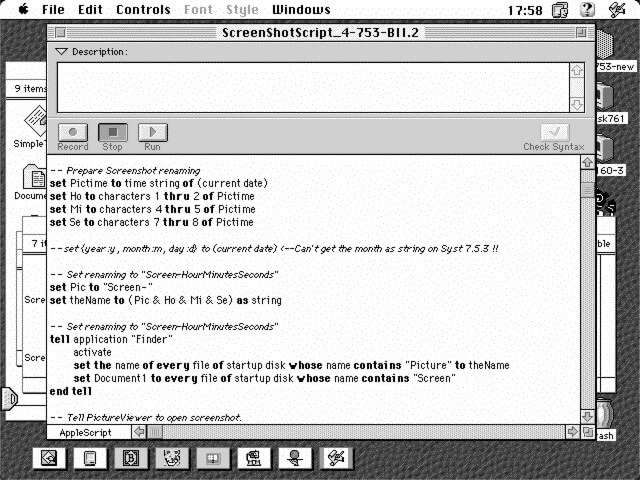
Task: Click the second icon in the bottom launcher strip
Action: tap(89, 458)
